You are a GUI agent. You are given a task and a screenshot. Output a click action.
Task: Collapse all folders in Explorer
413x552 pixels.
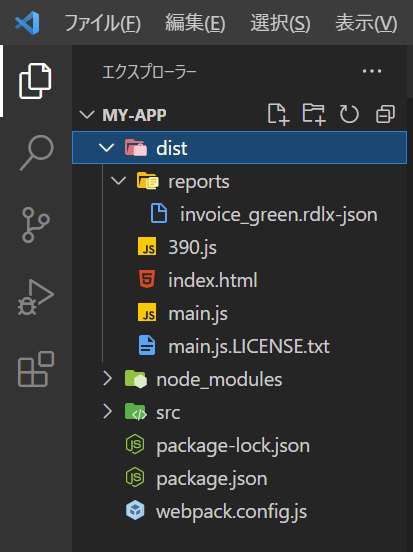pos(385,114)
